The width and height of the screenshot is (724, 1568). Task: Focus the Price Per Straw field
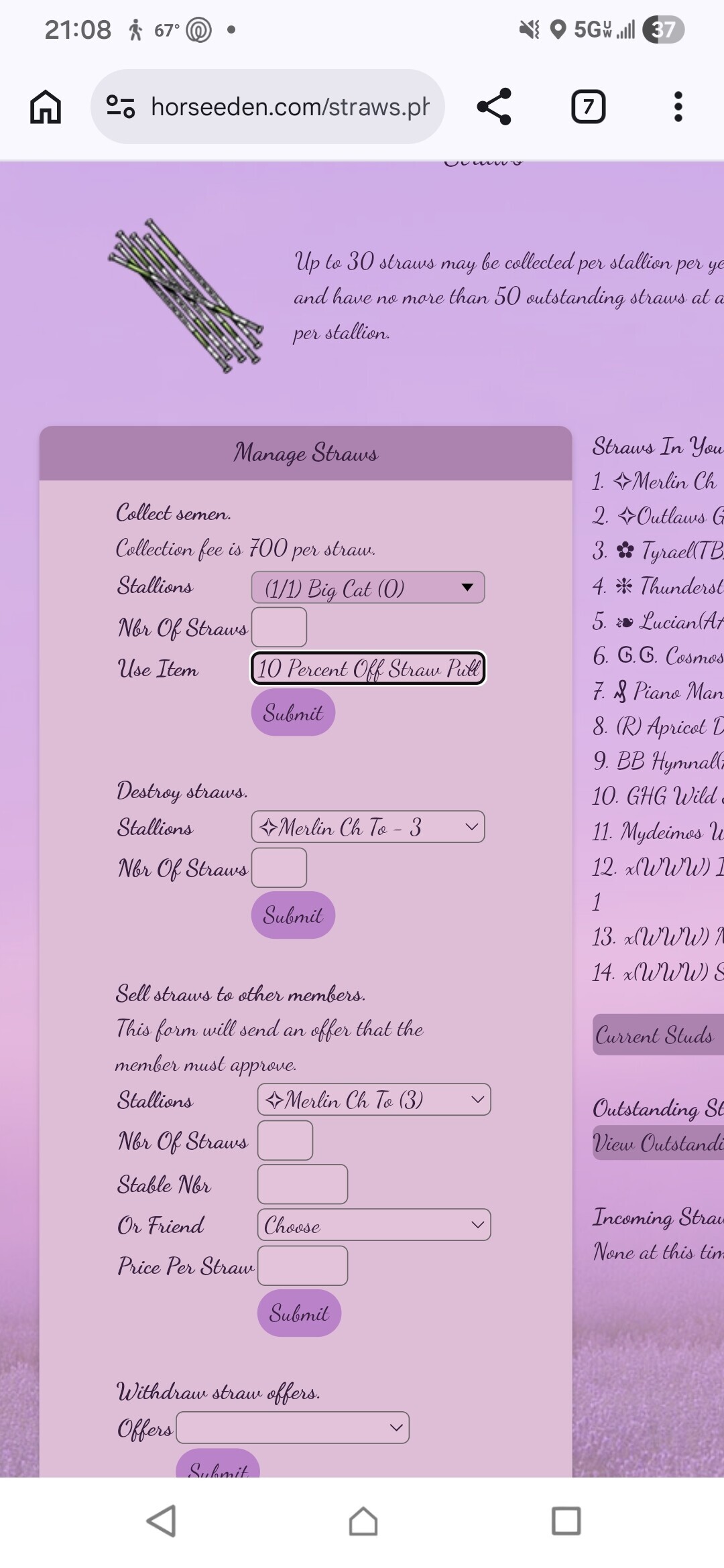[302, 1266]
